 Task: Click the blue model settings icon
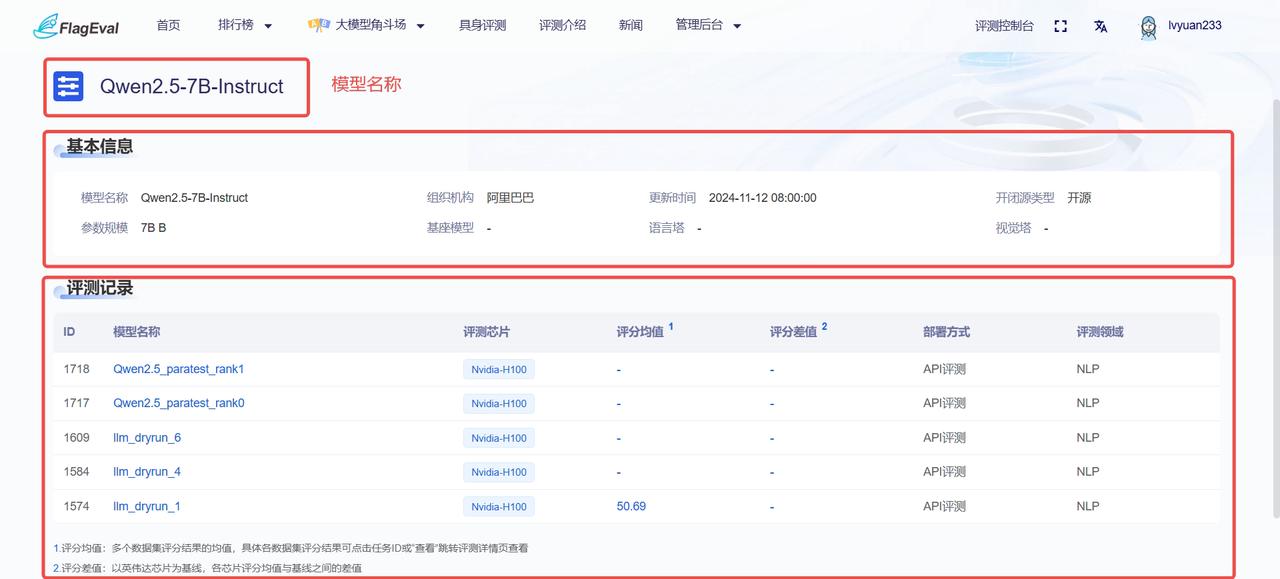click(x=69, y=87)
